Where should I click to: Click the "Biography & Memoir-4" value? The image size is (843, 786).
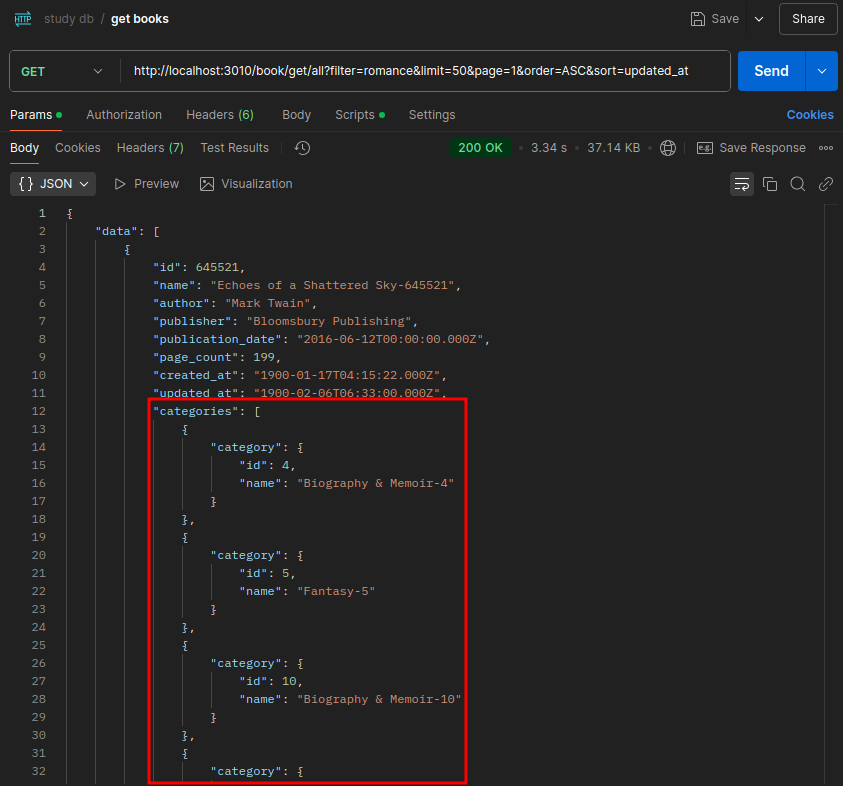pyautogui.click(x=375, y=483)
